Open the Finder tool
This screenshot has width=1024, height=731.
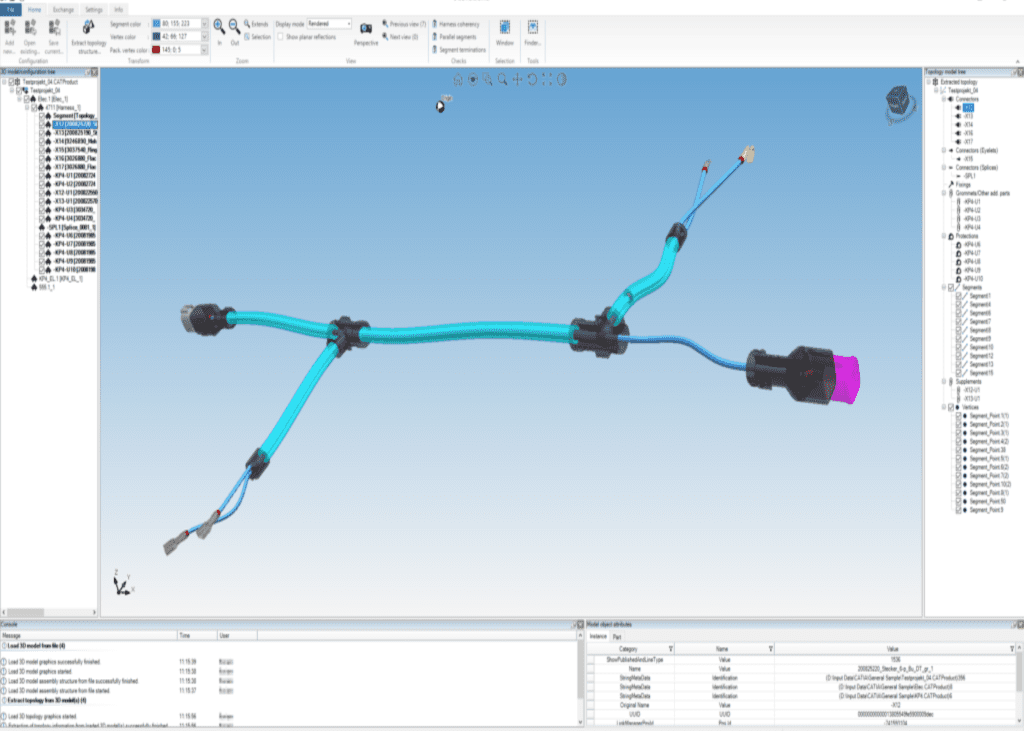coord(532,28)
